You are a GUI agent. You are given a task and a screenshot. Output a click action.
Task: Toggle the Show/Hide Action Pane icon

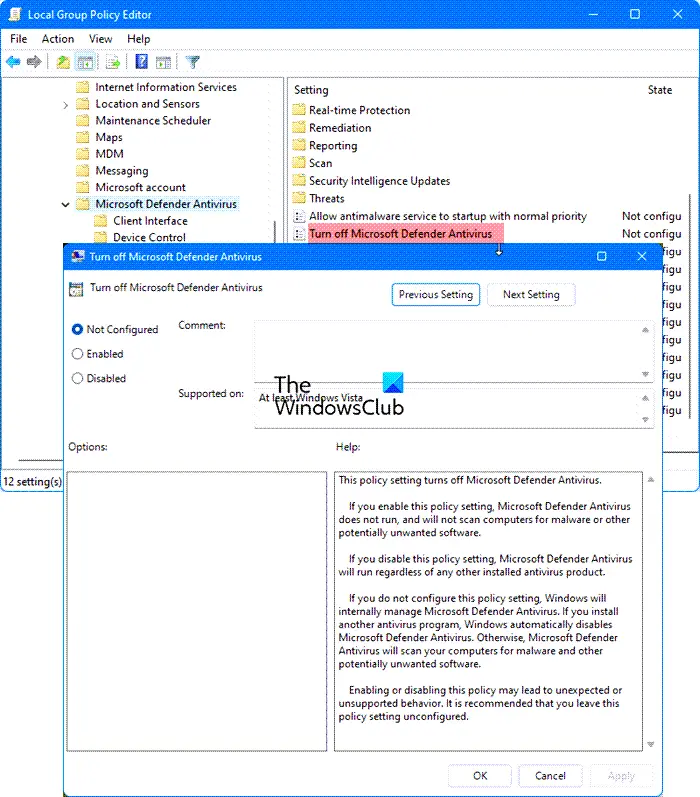pos(163,62)
